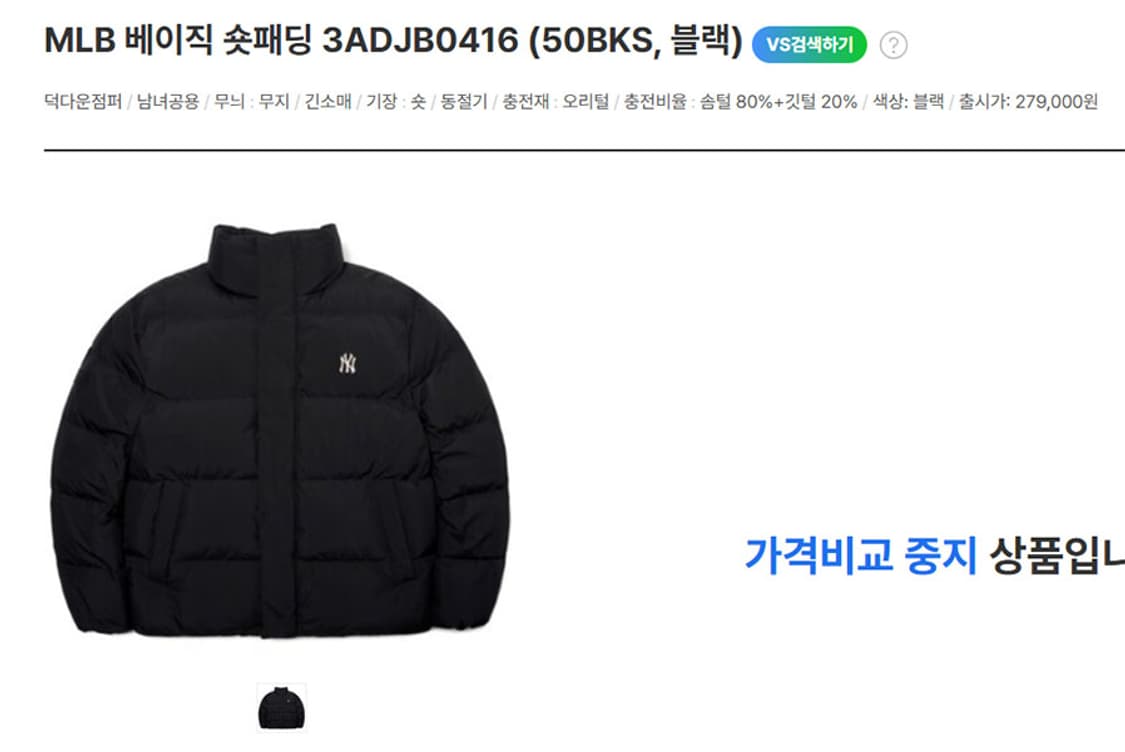Click the 솜털 80%+깃털 20% fill ratio
Viewport: 1125px width, 752px height.
[x=778, y=102]
